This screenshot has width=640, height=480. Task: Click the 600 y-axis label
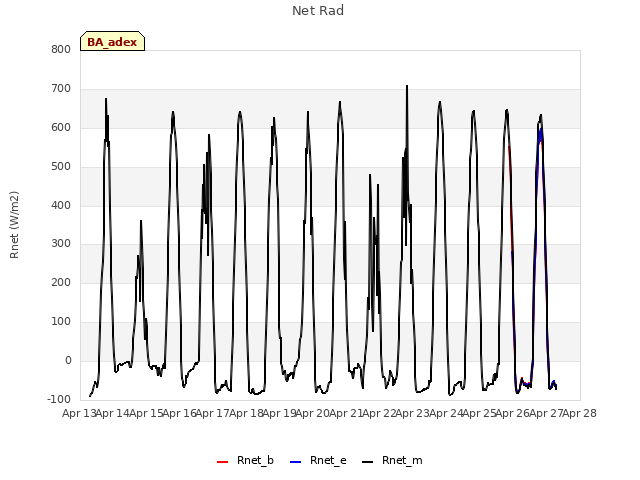tap(61, 128)
